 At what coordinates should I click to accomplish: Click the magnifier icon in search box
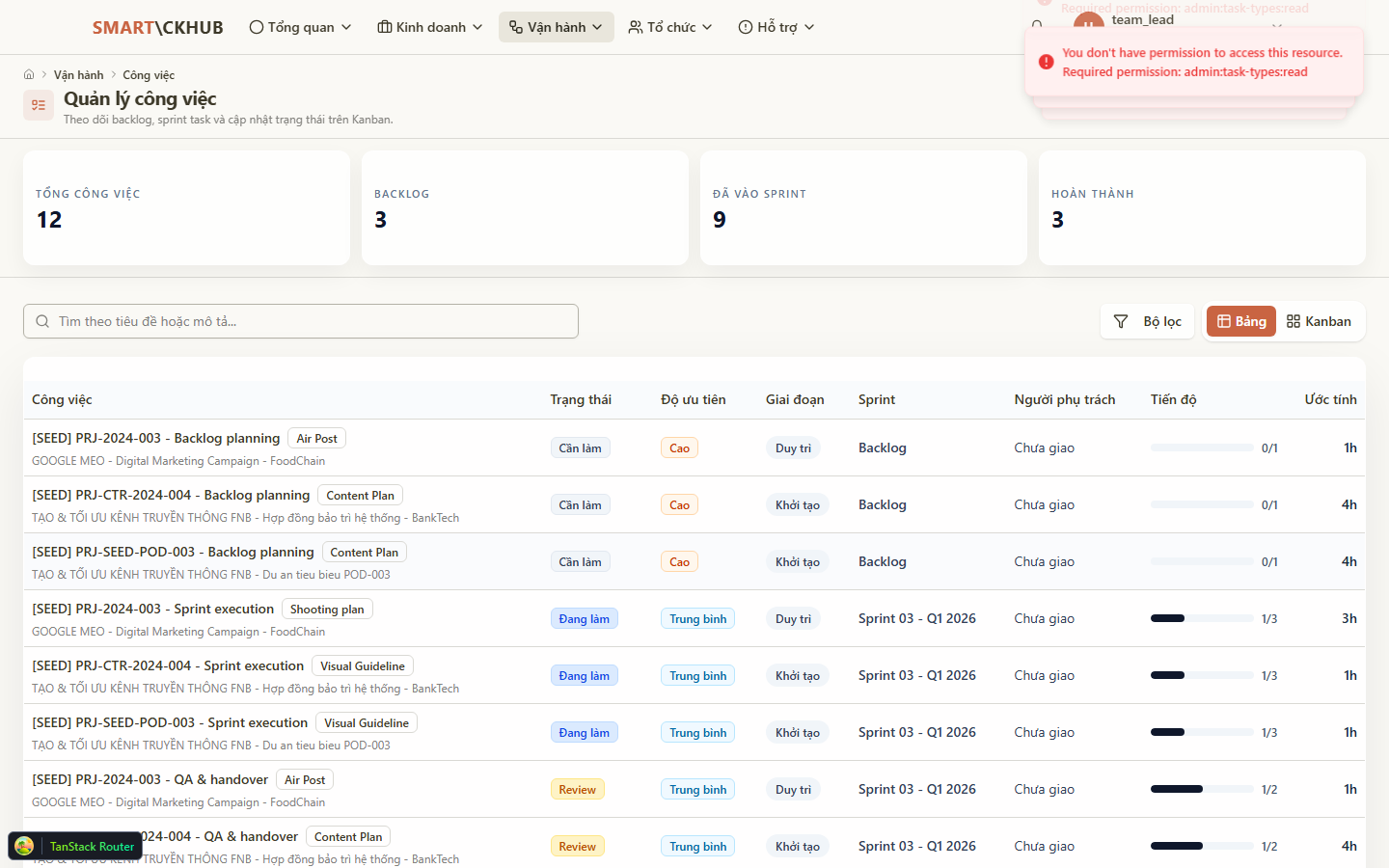(x=42, y=321)
